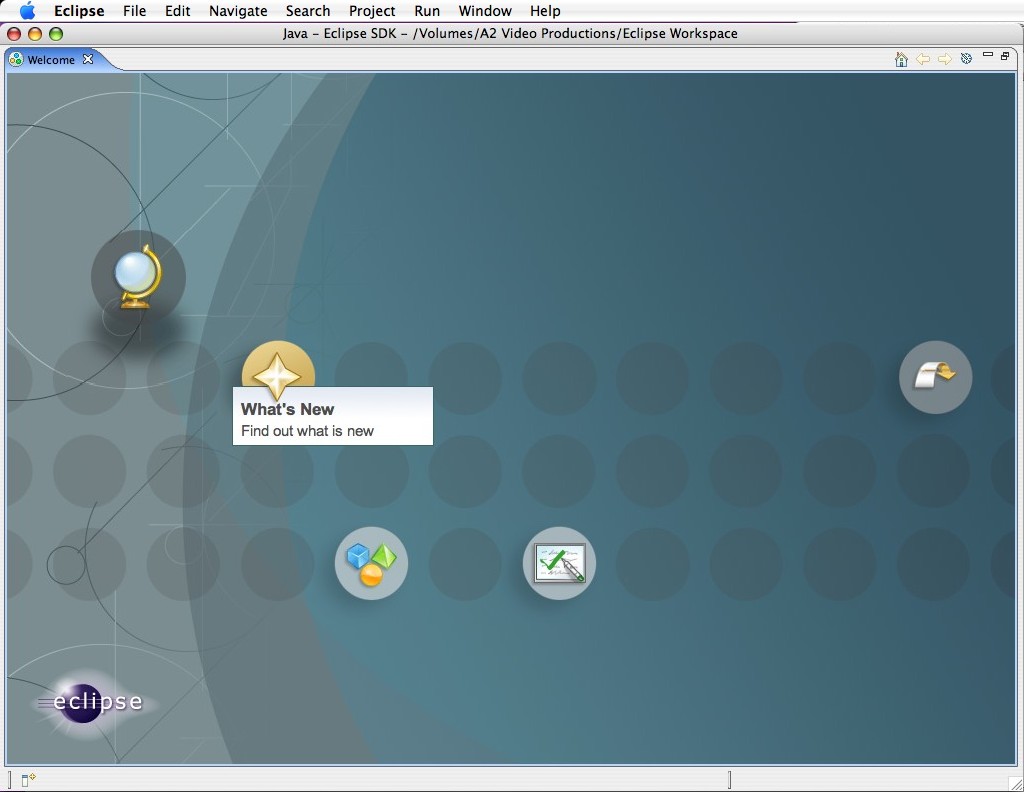Minimize the Welcome view panel
Screen dimensions: 1024x792
(988, 56)
